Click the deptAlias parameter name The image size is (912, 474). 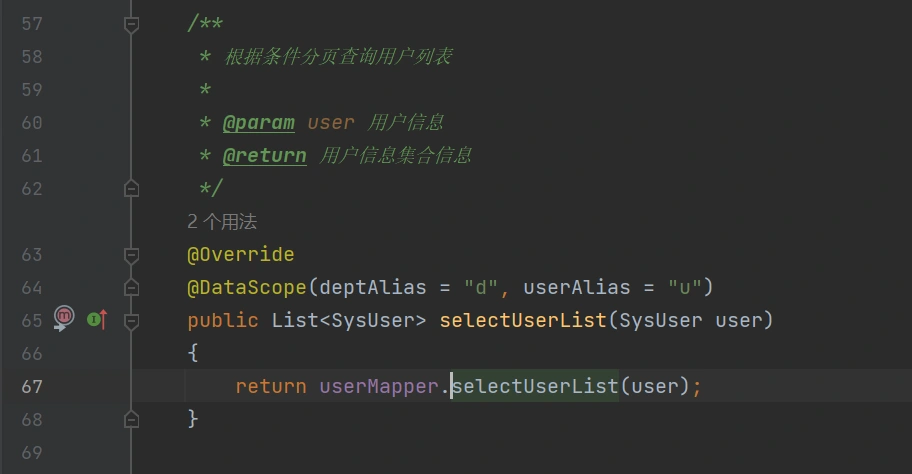pyautogui.click(x=373, y=288)
